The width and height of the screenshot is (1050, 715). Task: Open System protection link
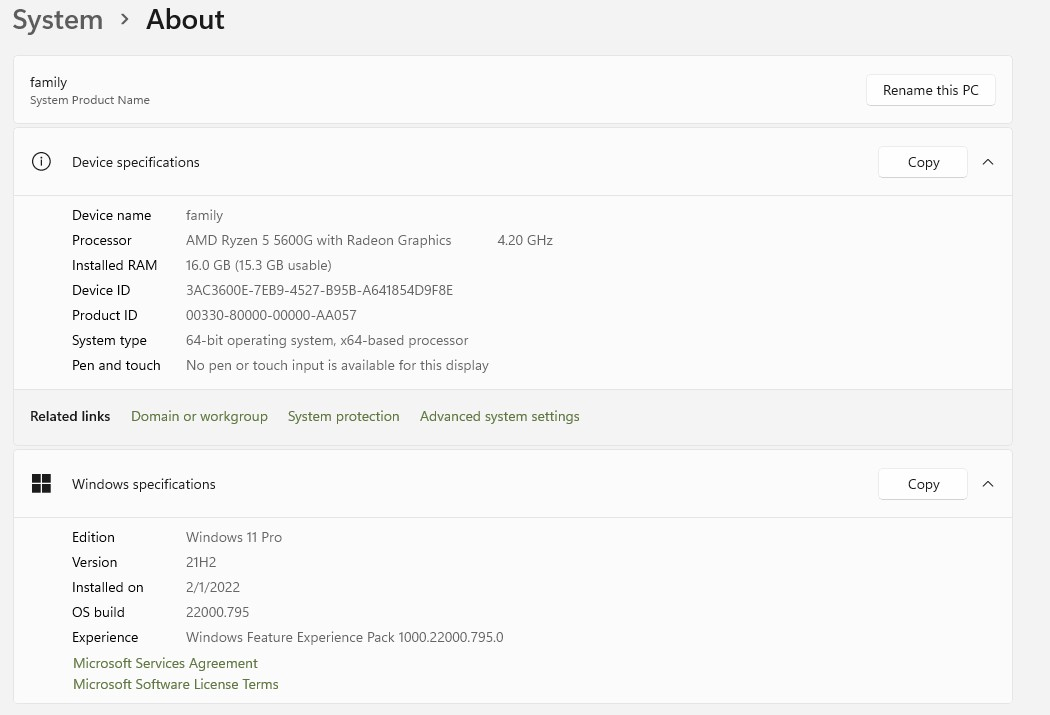(x=343, y=416)
